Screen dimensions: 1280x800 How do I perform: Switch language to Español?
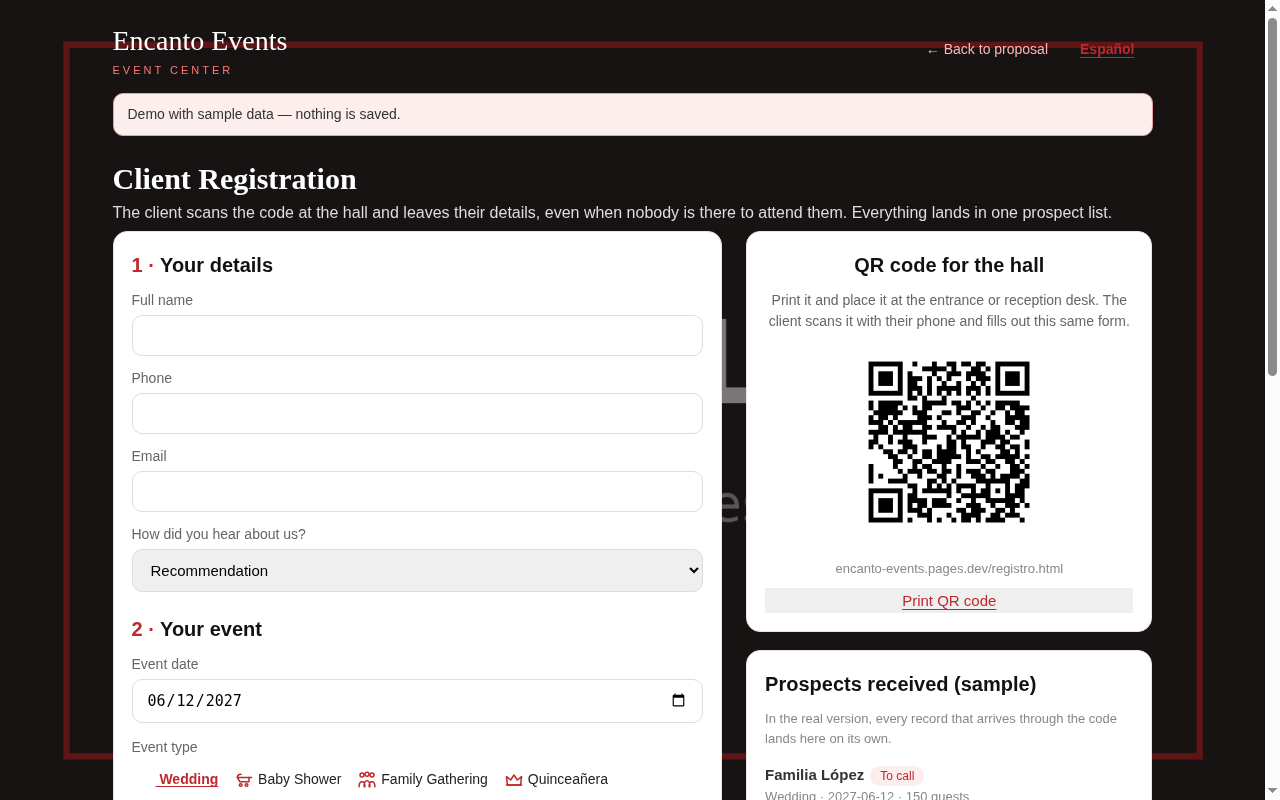(x=1107, y=49)
